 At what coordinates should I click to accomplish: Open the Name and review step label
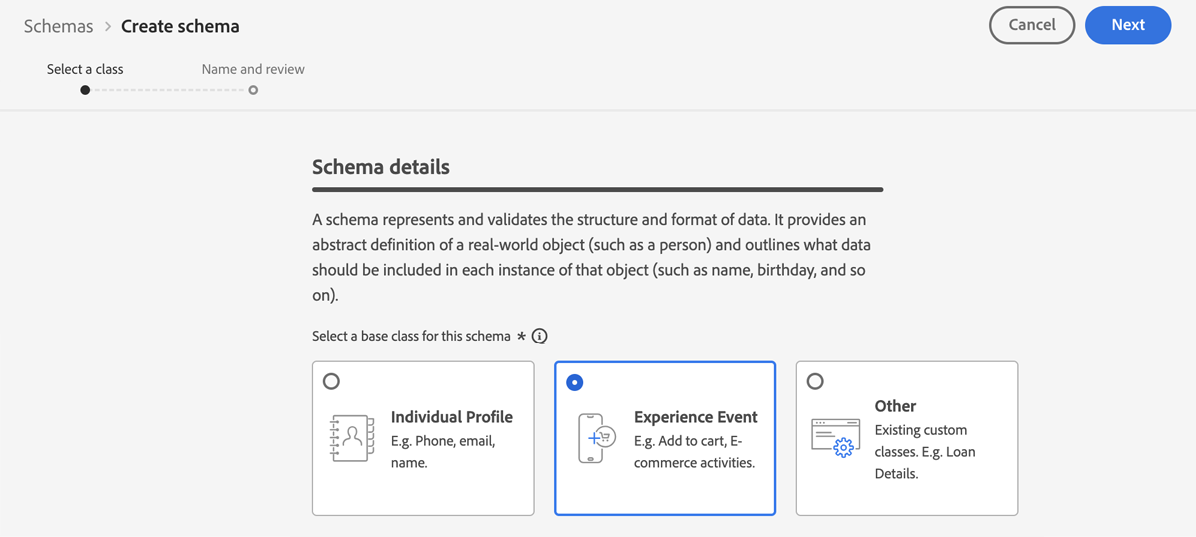(253, 69)
